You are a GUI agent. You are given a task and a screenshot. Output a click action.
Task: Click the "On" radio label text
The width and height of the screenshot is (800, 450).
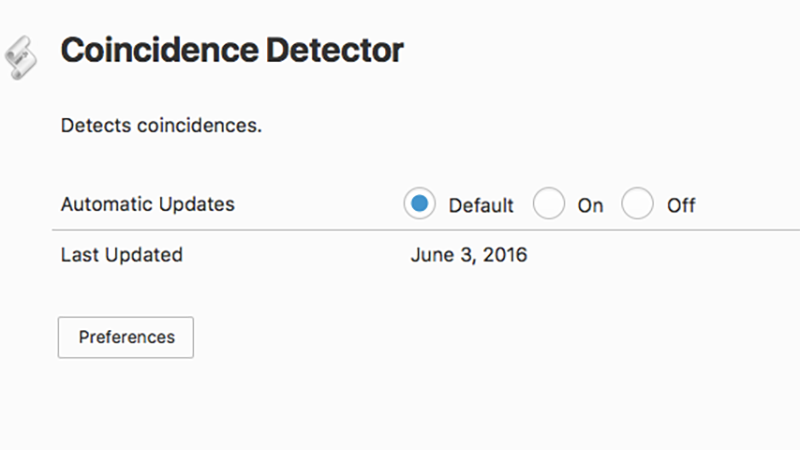pos(590,206)
